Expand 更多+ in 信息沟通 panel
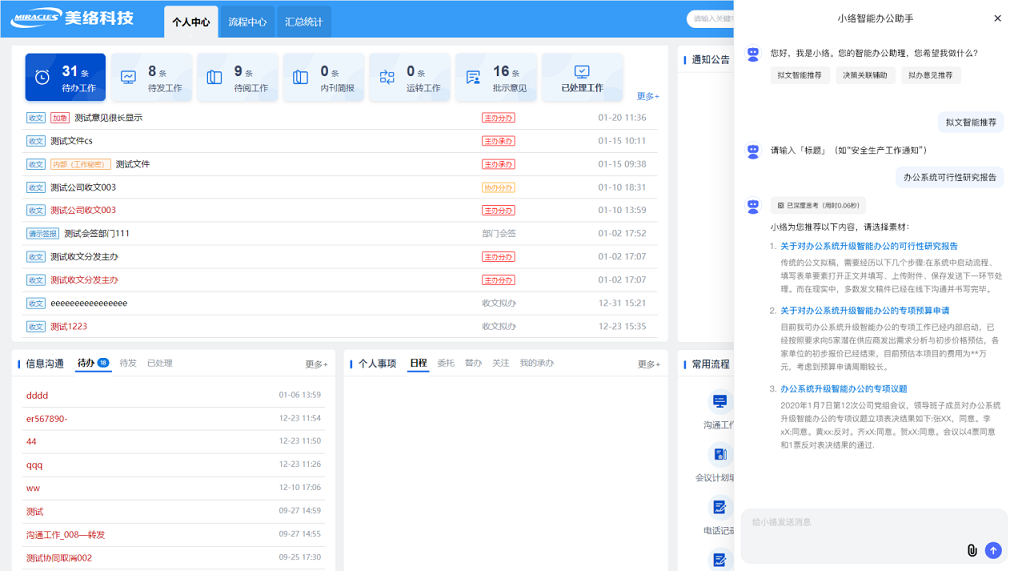 point(316,364)
